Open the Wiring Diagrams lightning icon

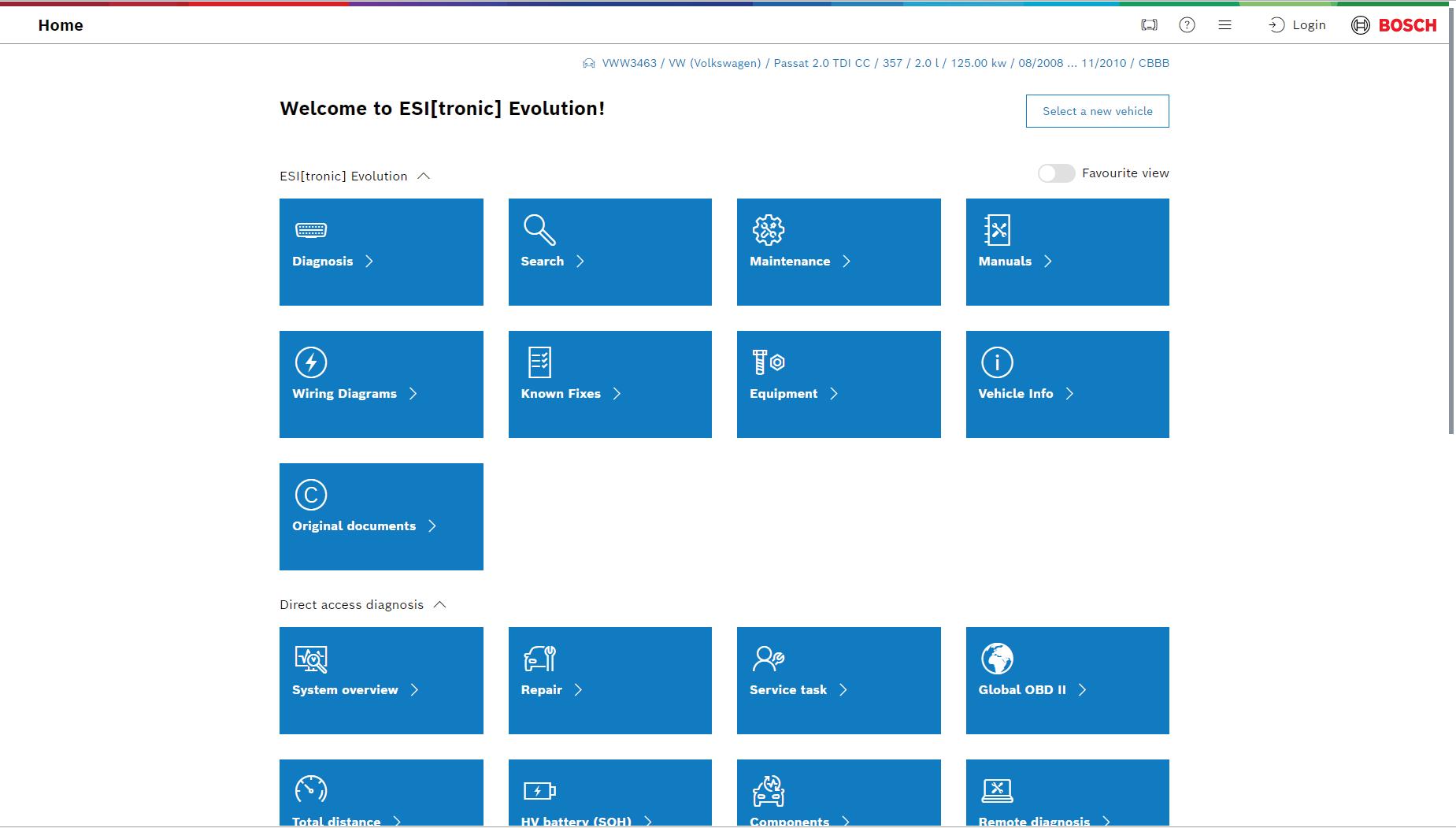click(311, 362)
